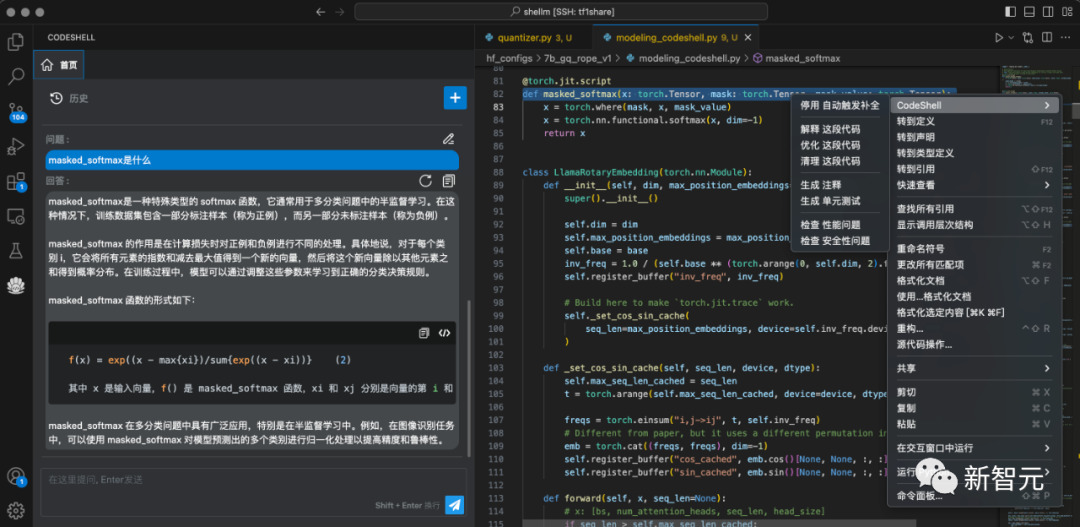This screenshot has width=1080, height=527.
Task: Open the Extensions view in activity bar
Action: coord(16,181)
